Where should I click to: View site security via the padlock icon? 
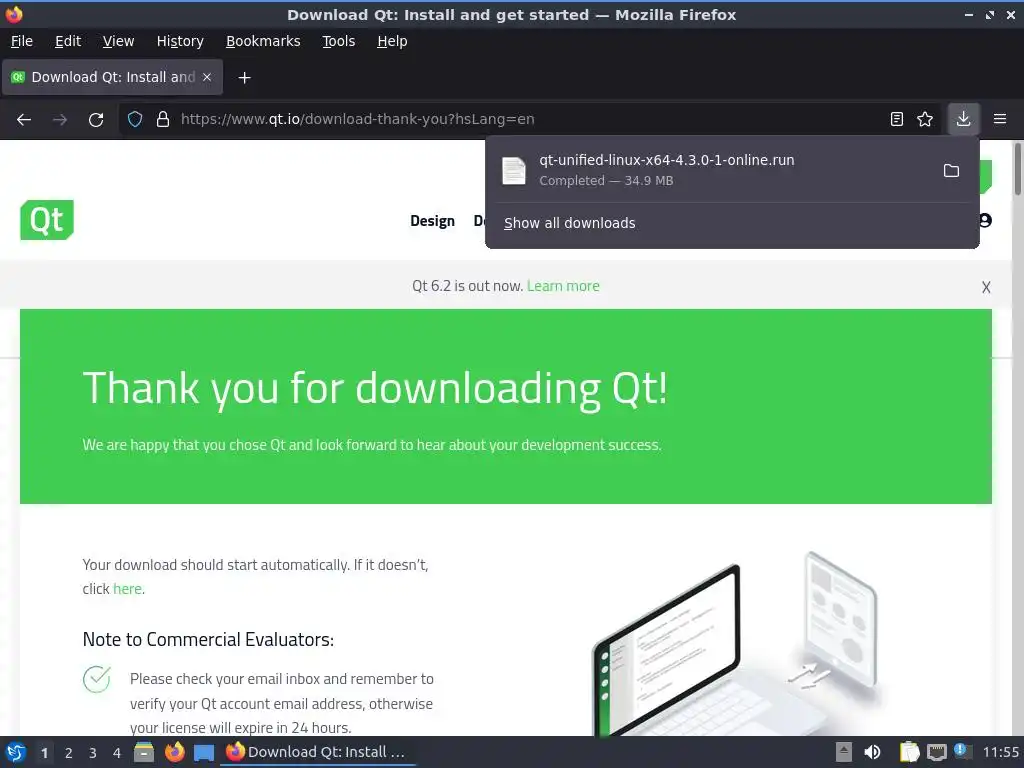coord(163,119)
